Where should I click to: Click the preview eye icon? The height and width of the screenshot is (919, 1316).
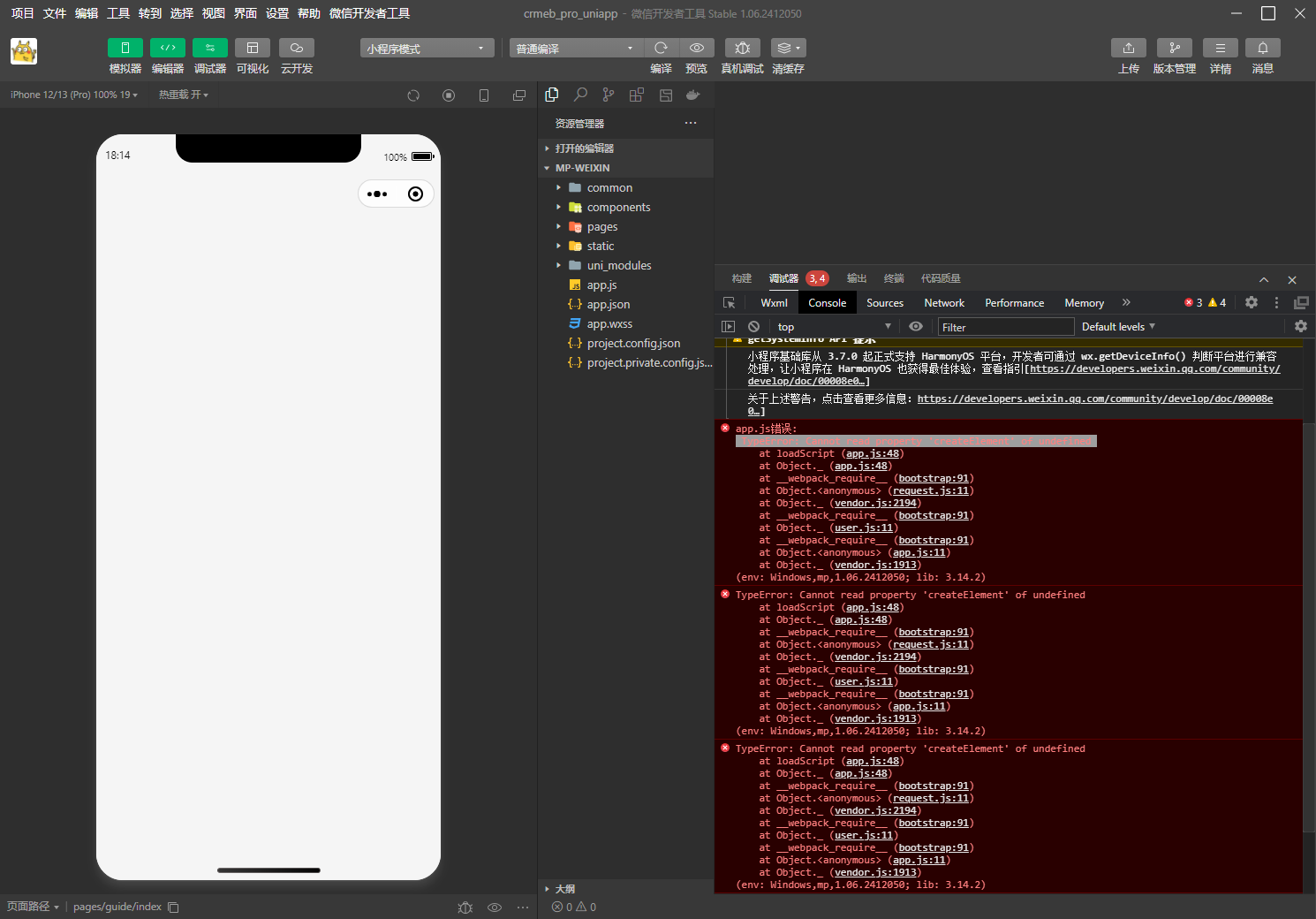coord(696,48)
